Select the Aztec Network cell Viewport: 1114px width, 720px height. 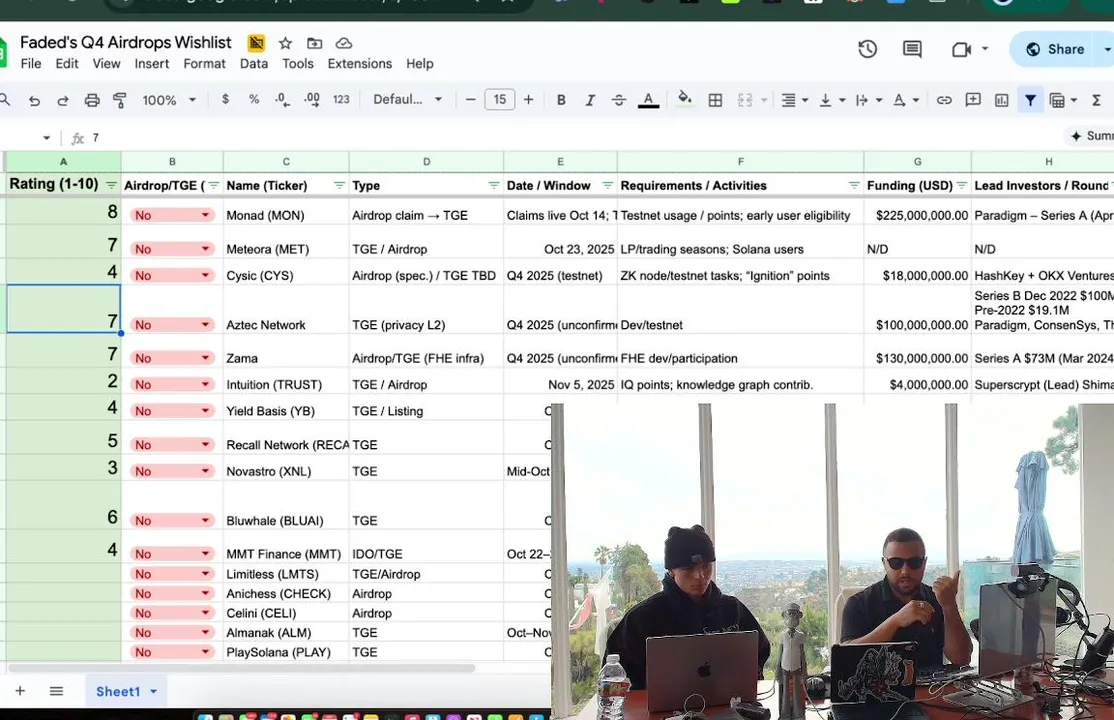click(x=286, y=309)
